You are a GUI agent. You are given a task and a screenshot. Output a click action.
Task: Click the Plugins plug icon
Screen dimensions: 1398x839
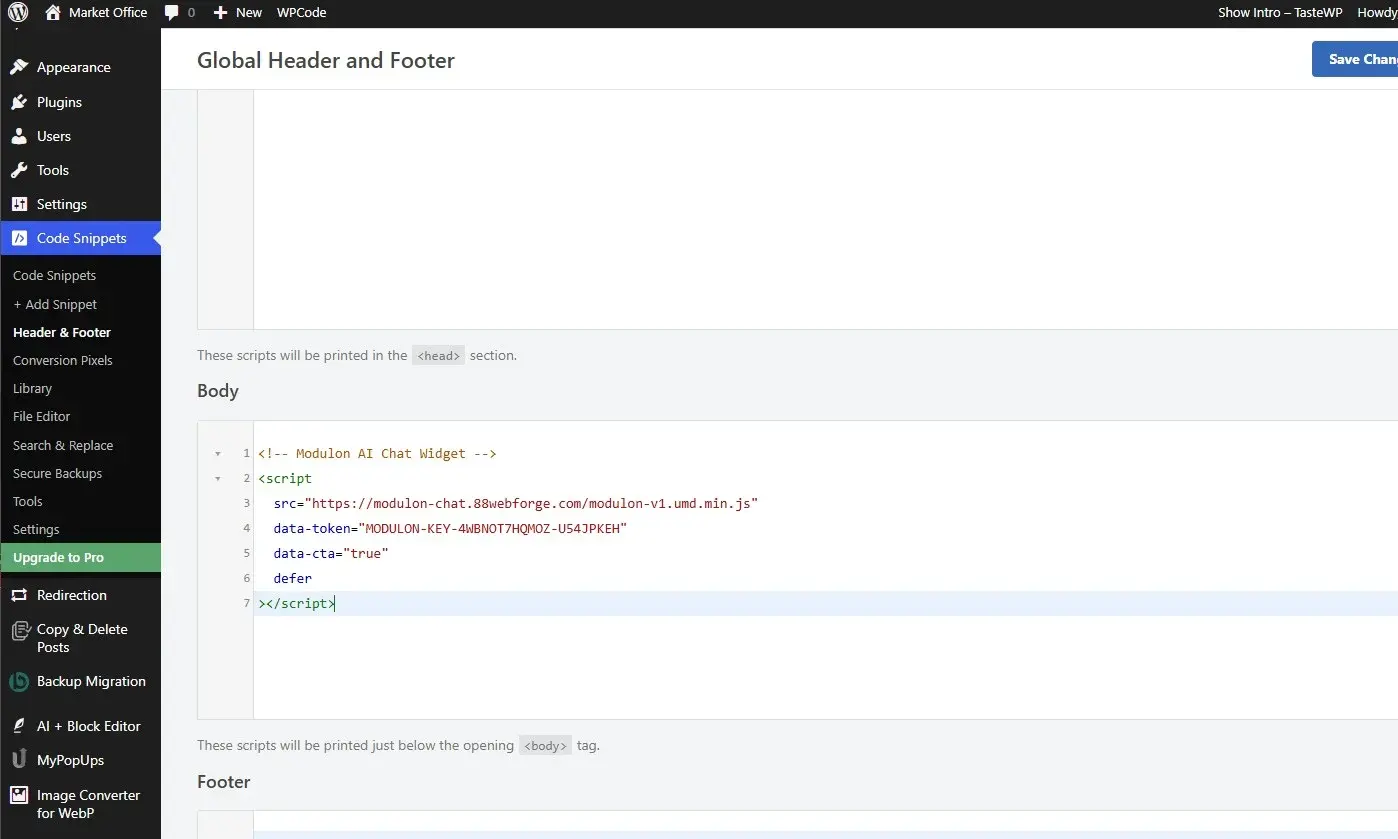point(19,102)
